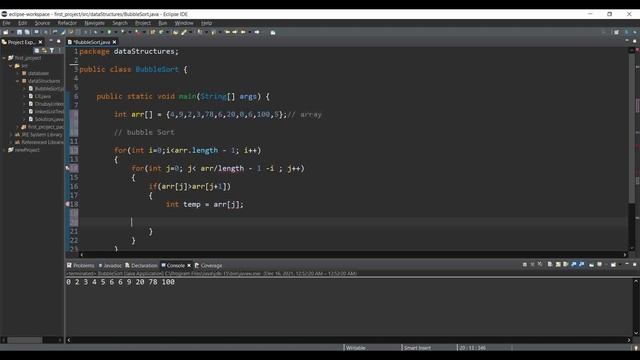Clear Console using its toolbar icon
Viewport: 640px width, 360px height.
click(x=550, y=264)
